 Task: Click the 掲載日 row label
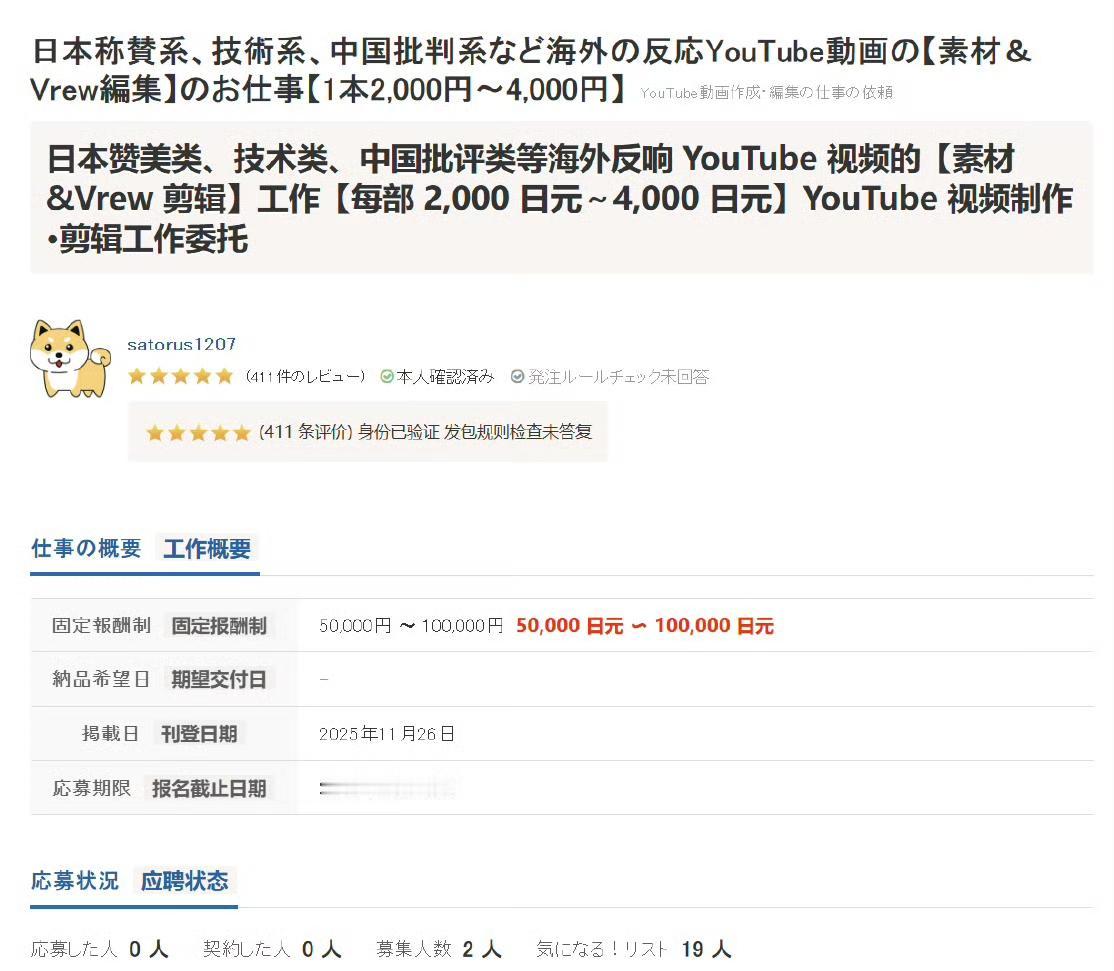pos(110,733)
